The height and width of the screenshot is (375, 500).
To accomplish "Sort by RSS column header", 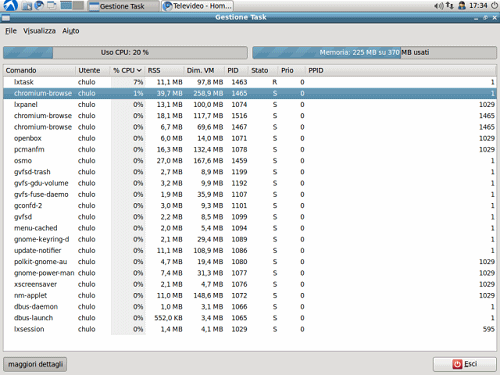I will tap(164, 70).
